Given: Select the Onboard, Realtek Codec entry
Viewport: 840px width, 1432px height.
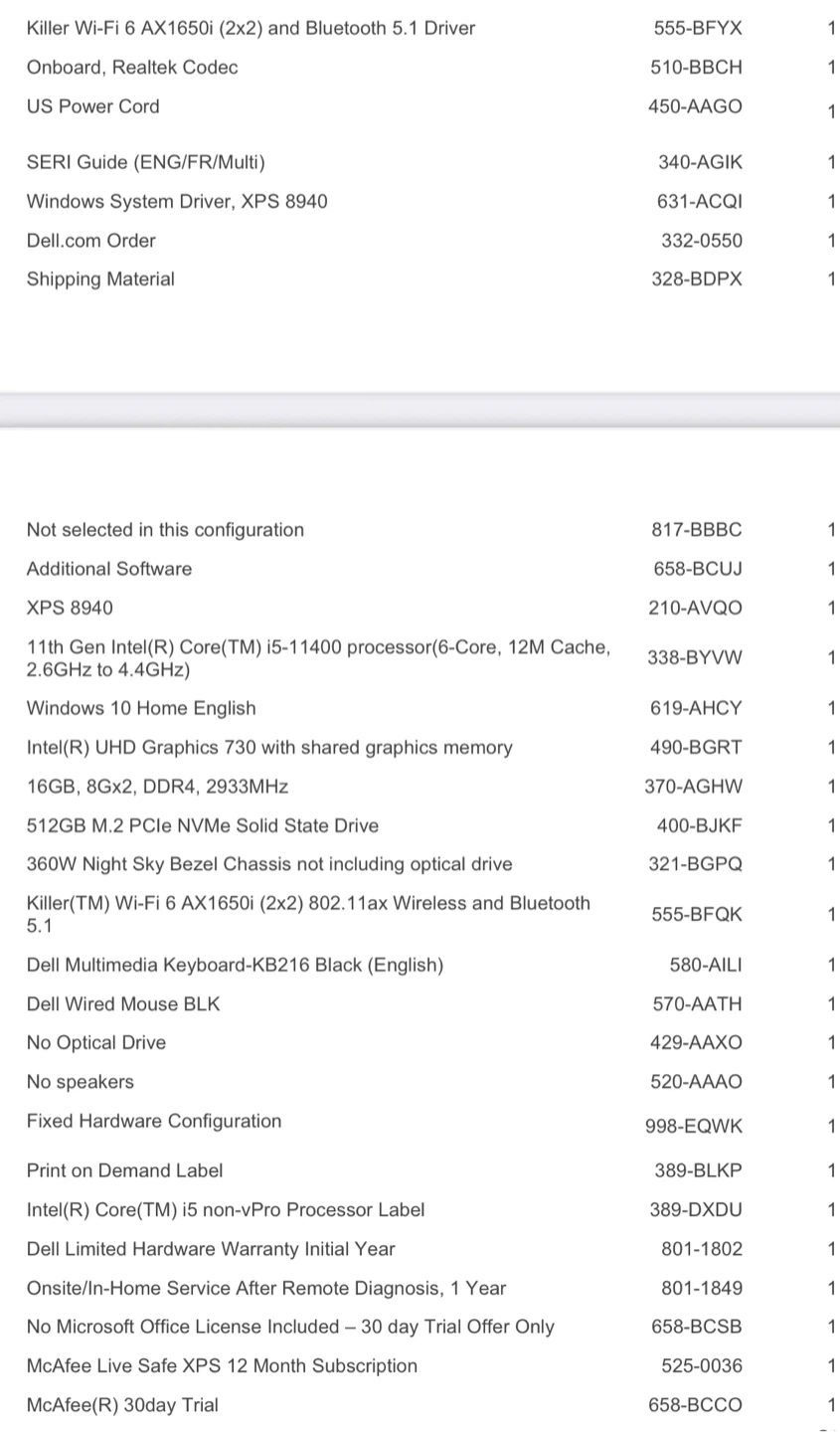Looking at the screenshot, I should tap(132, 67).
